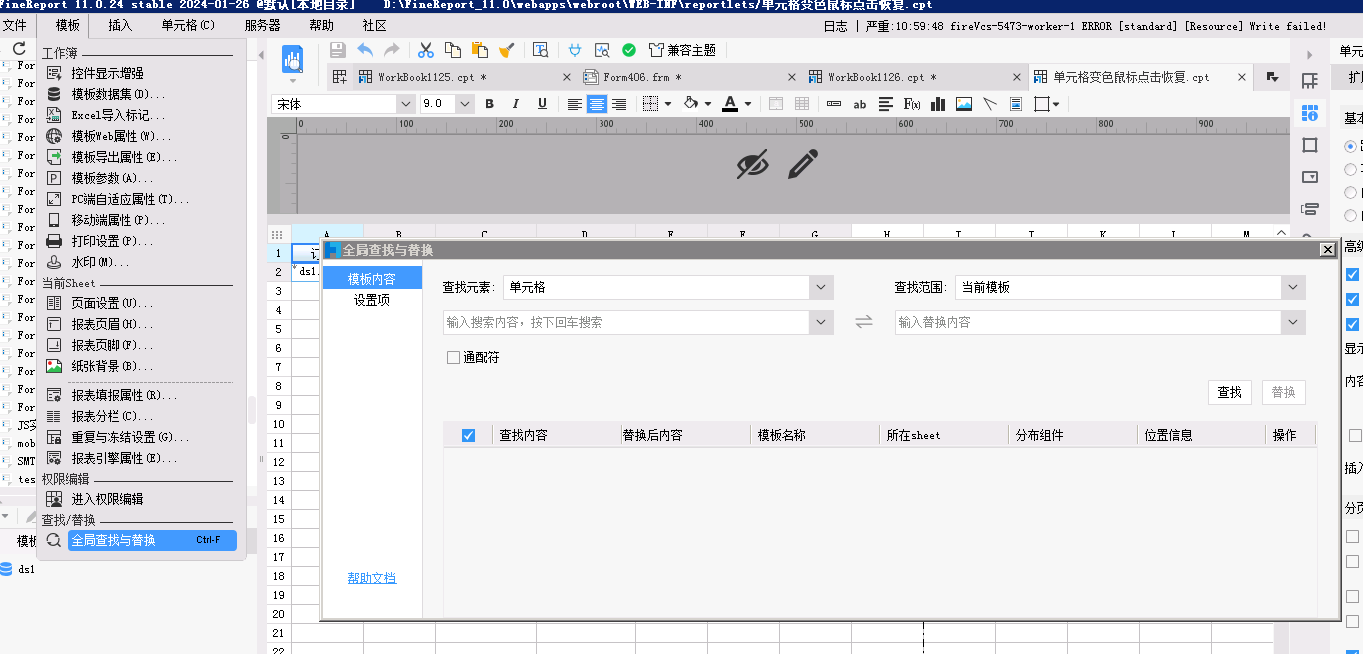
Task: Toggle the crossed-out eye visibility icon
Action: tap(752, 164)
